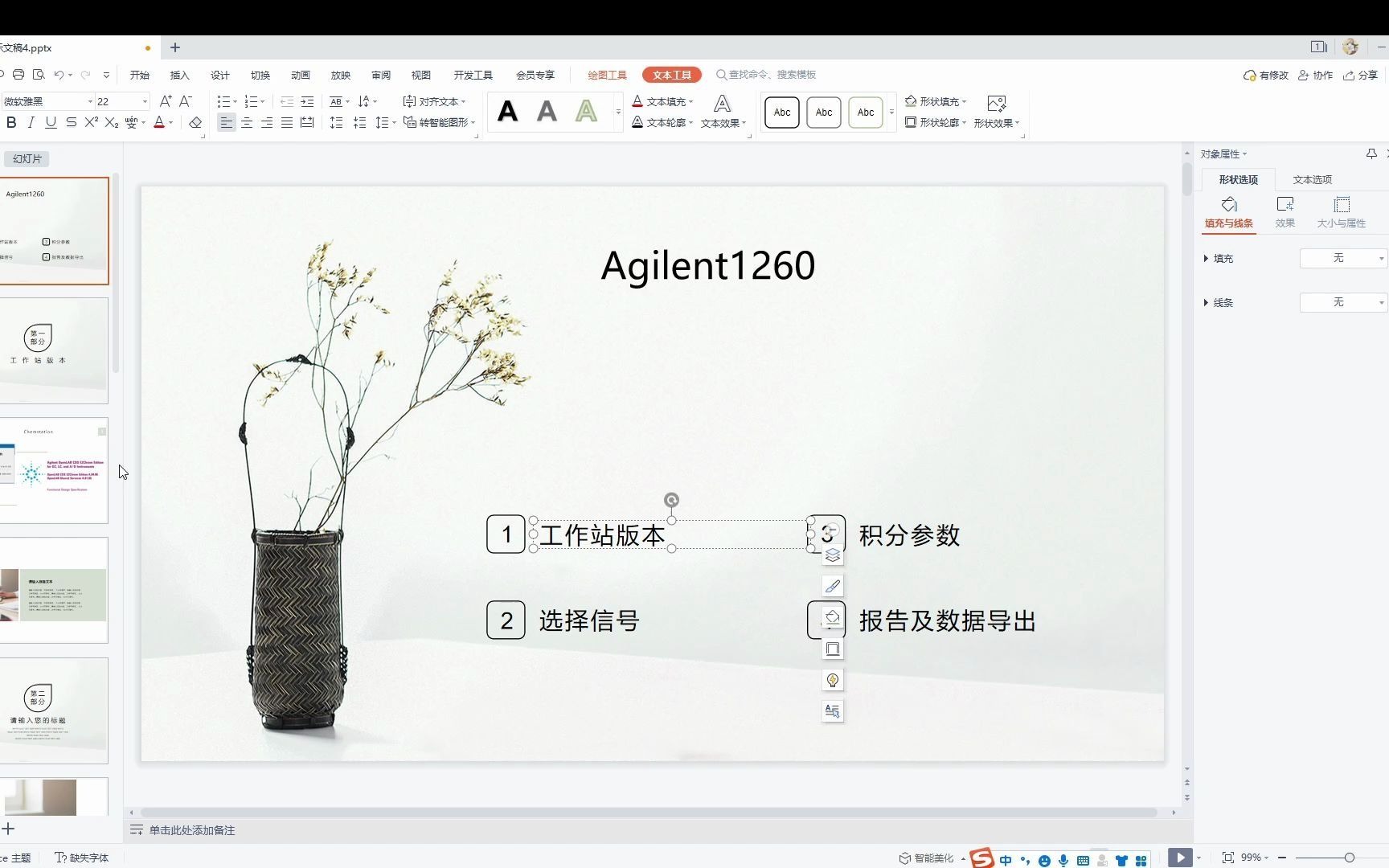Viewport: 1389px width, 868px height.
Task: Clear text formatting with eraser icon
Action: (195, 123)
